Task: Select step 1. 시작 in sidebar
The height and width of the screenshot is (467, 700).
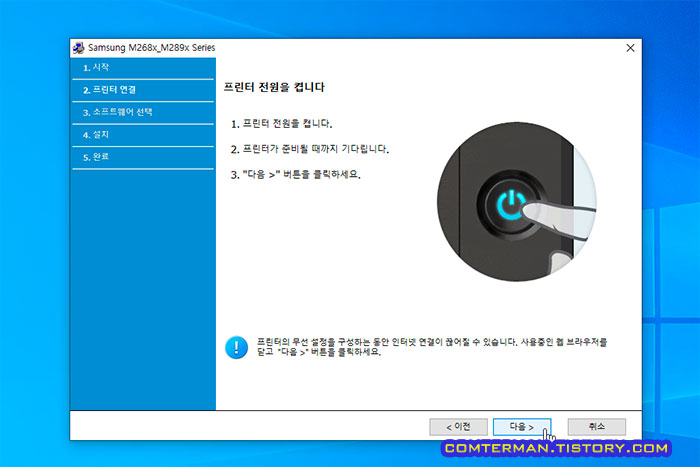Action: coord(143,68)
